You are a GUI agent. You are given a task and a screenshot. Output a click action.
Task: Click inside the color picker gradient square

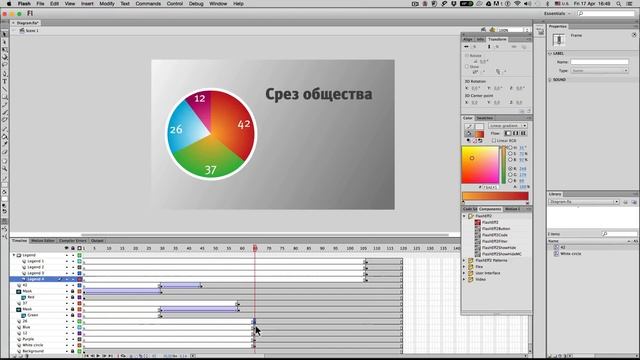click(x=480, y=165)
